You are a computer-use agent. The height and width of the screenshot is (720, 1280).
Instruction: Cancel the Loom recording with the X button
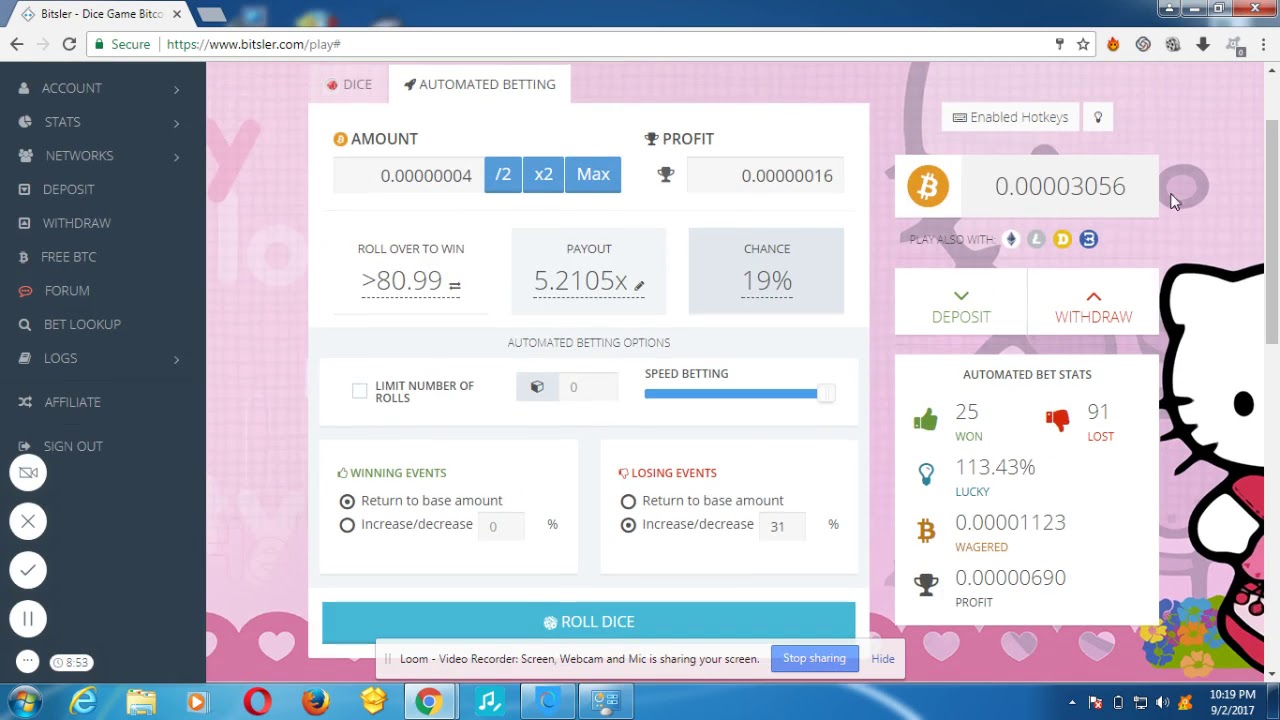tap(28, 521)
